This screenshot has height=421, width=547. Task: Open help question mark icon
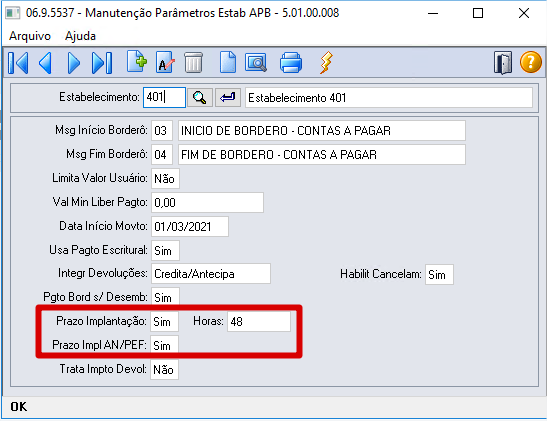point(531,62)
